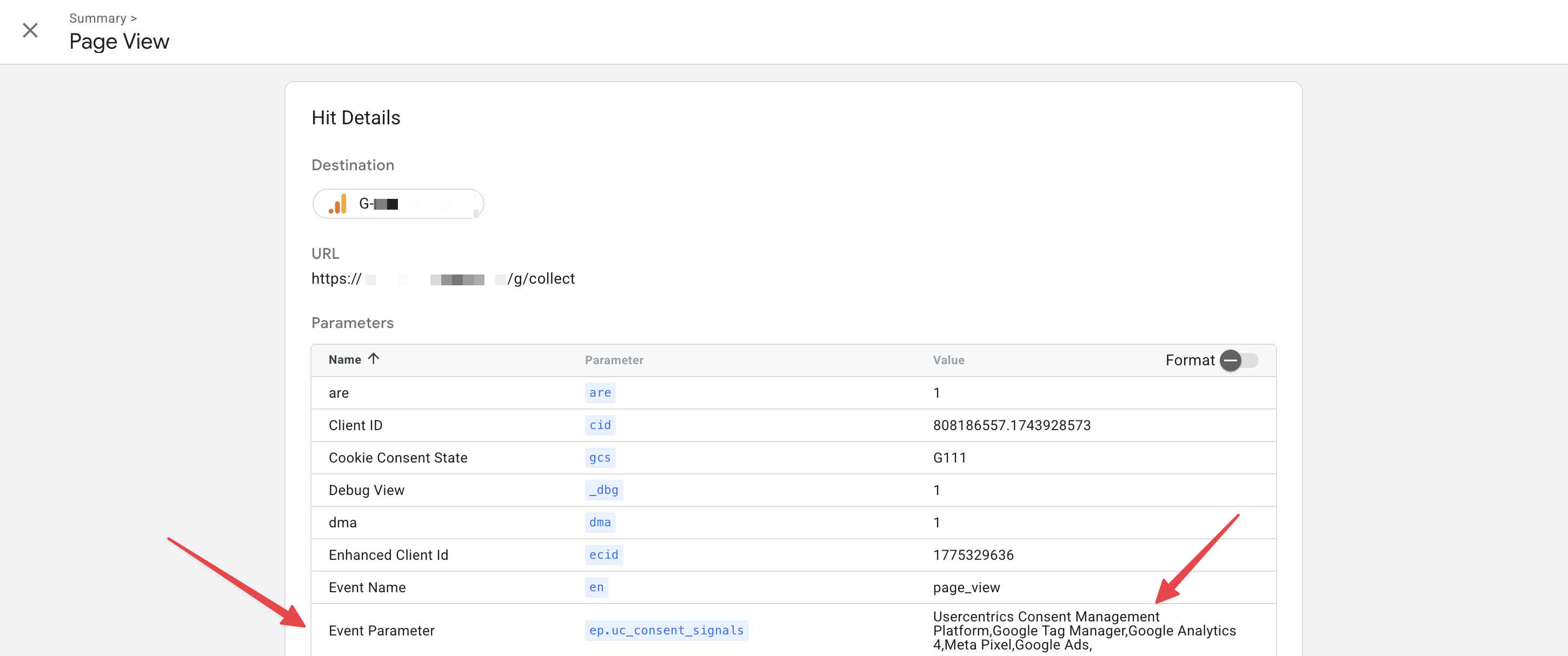
Task: Select the Event Name row name
Action: (367, 587)
